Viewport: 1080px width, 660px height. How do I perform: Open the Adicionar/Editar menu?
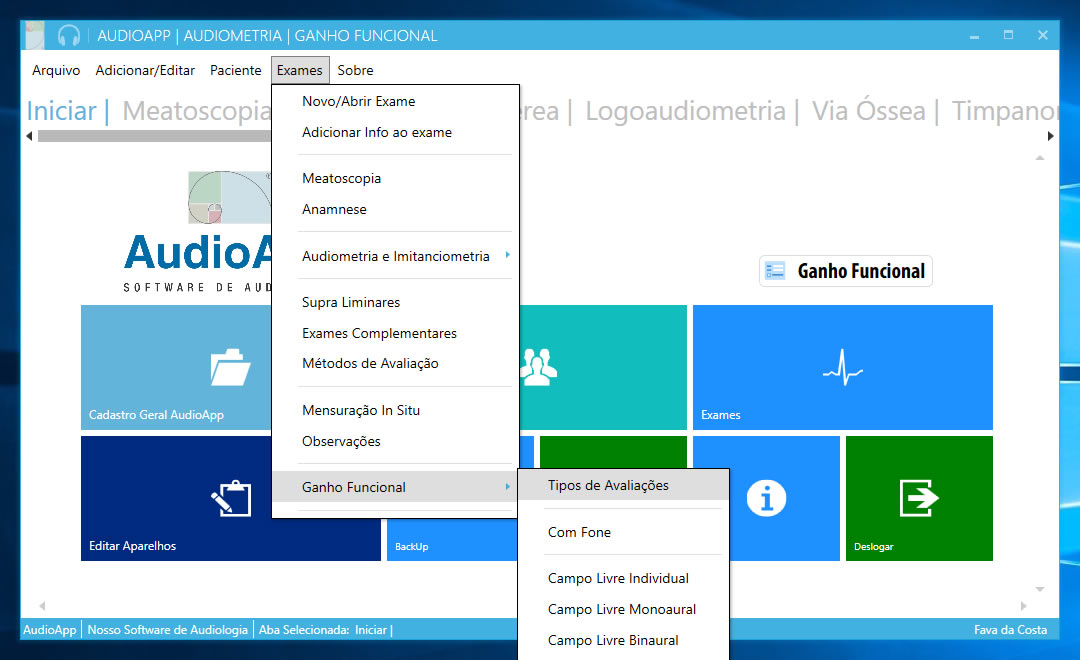(x=145, y=70)
